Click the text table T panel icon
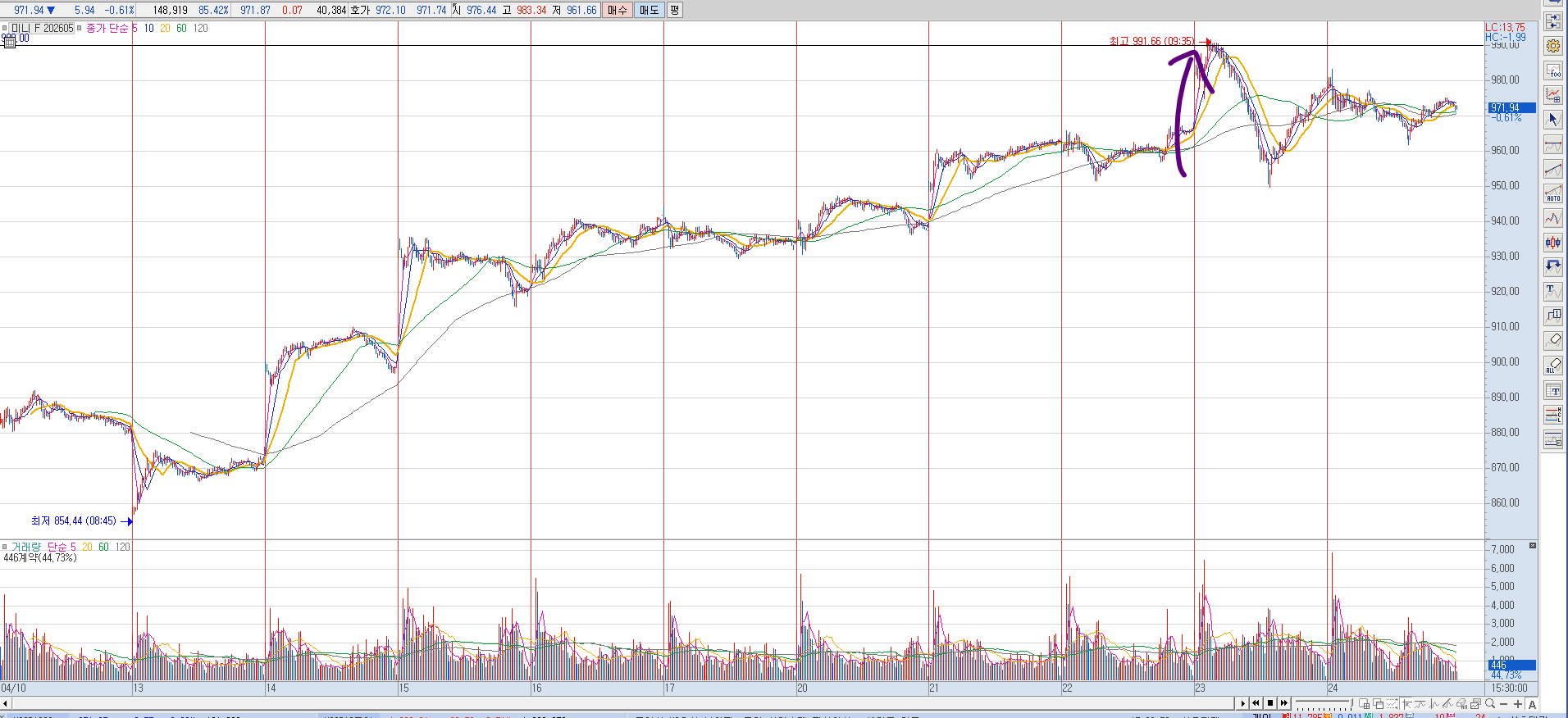The width and height of the screenshot is (1568, 718). tap(1552, 391)
